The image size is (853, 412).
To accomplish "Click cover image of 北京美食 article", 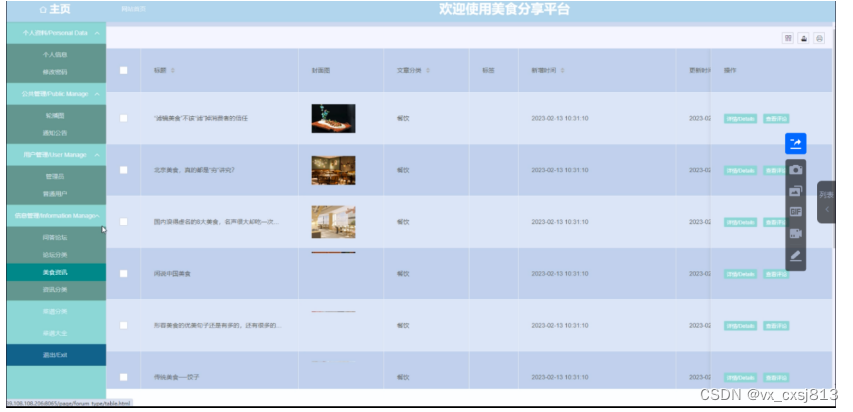I will 333,170.
